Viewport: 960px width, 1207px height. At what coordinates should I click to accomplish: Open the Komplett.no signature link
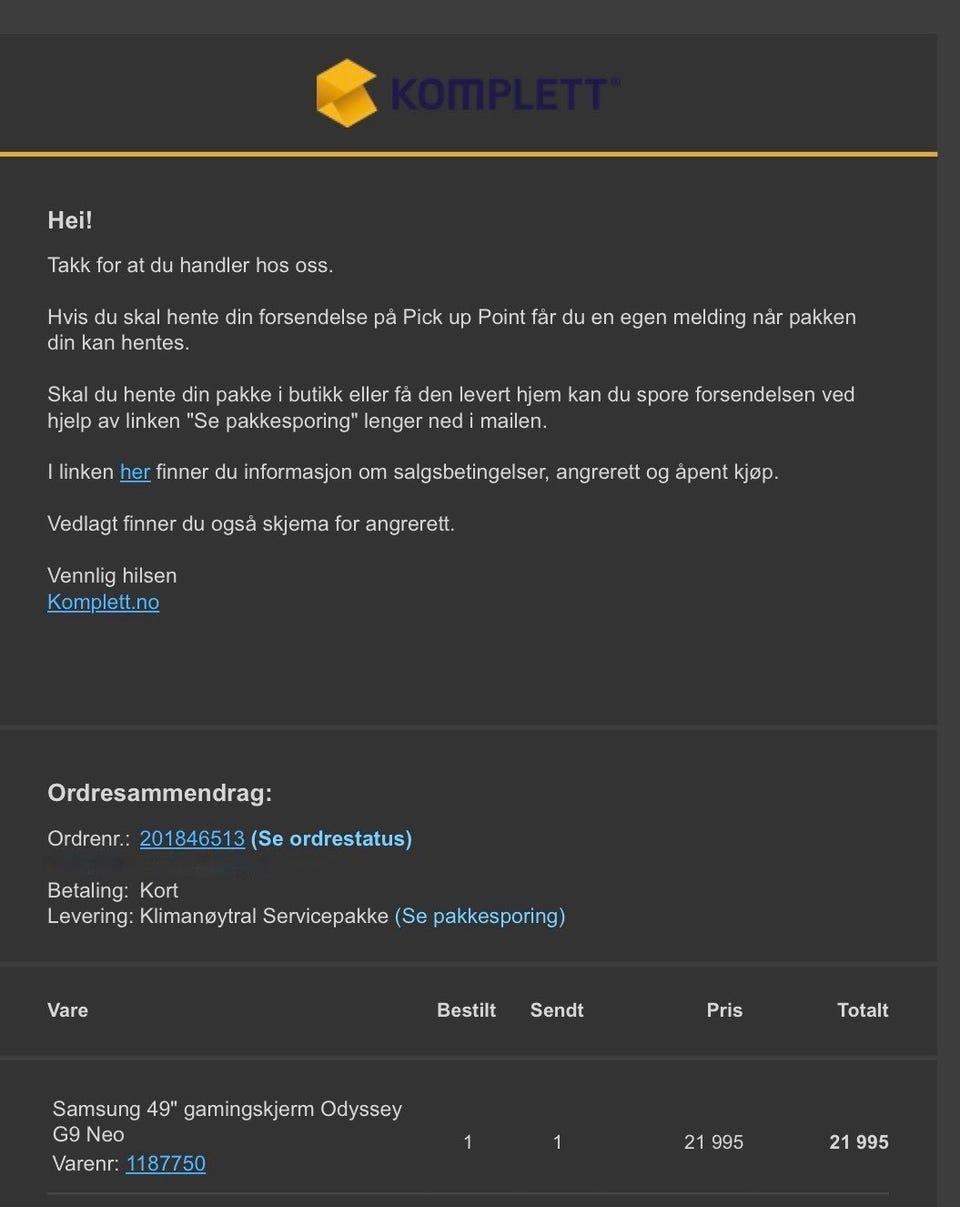point(103,602)
